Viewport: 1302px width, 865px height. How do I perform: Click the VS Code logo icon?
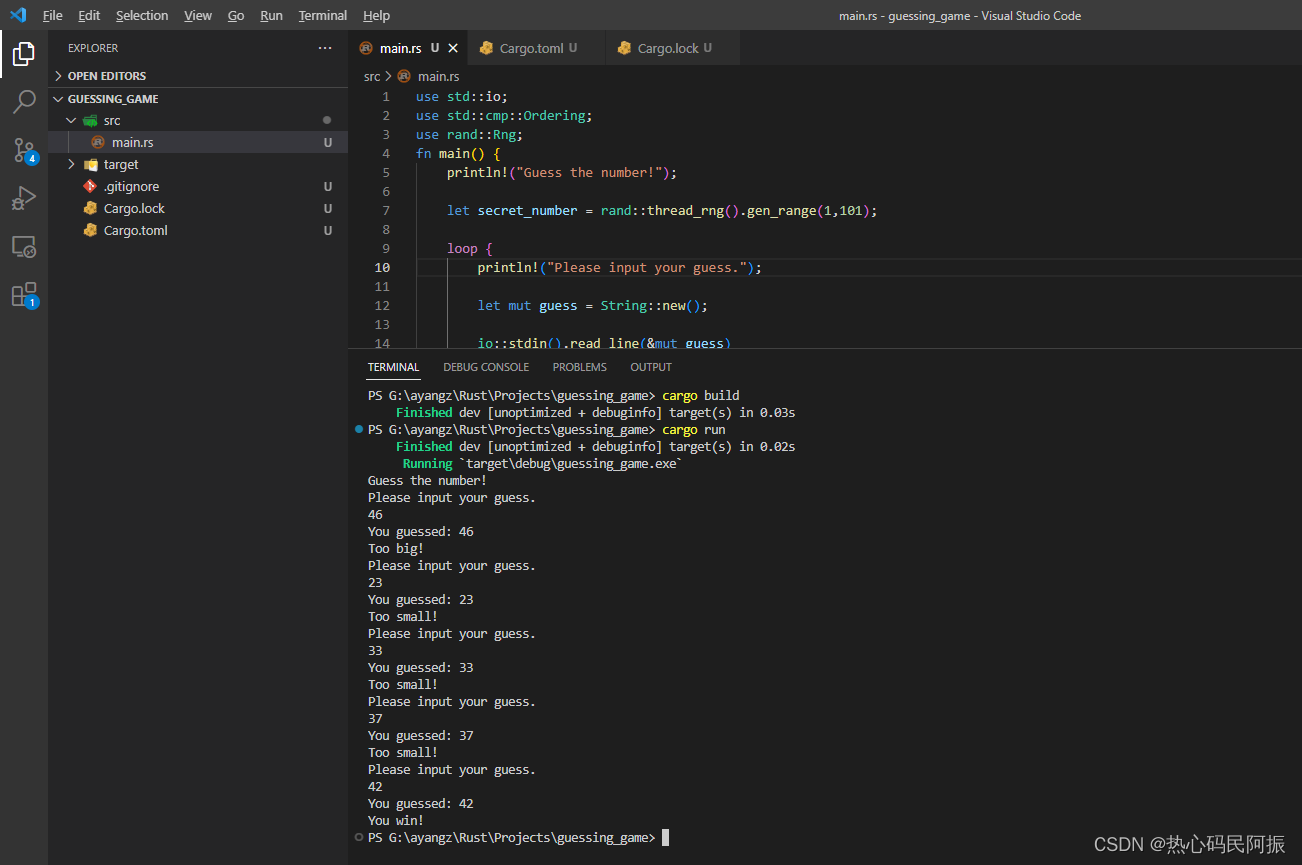pos(18,15)
